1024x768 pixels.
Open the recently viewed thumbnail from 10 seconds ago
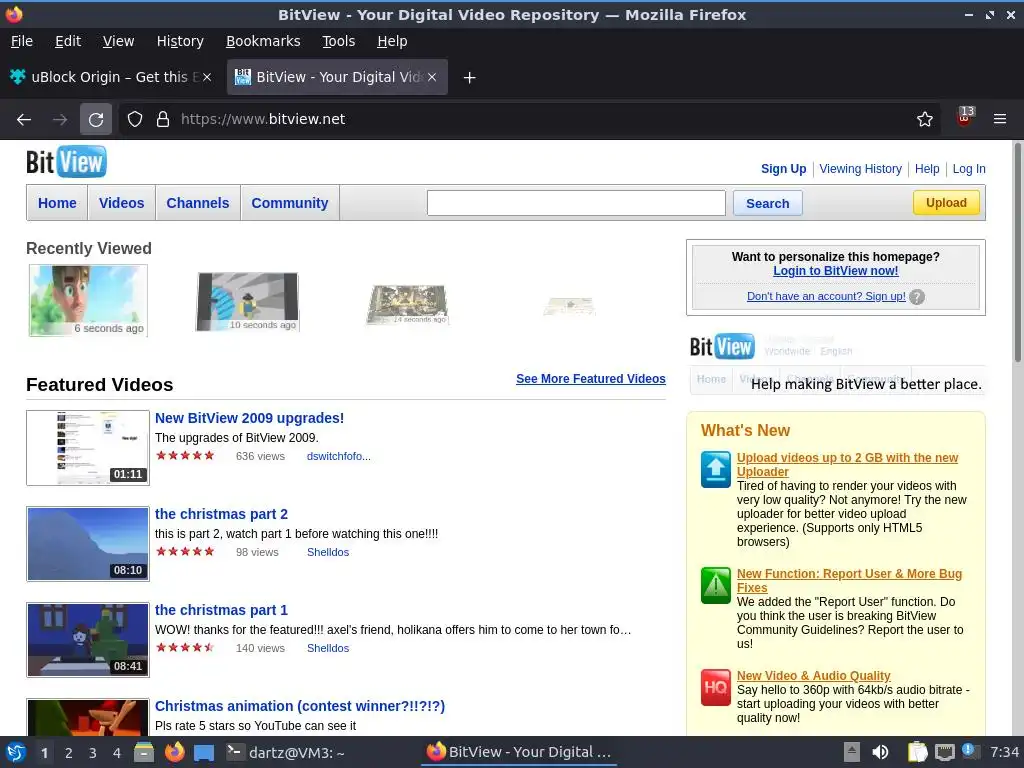point(248,302)
